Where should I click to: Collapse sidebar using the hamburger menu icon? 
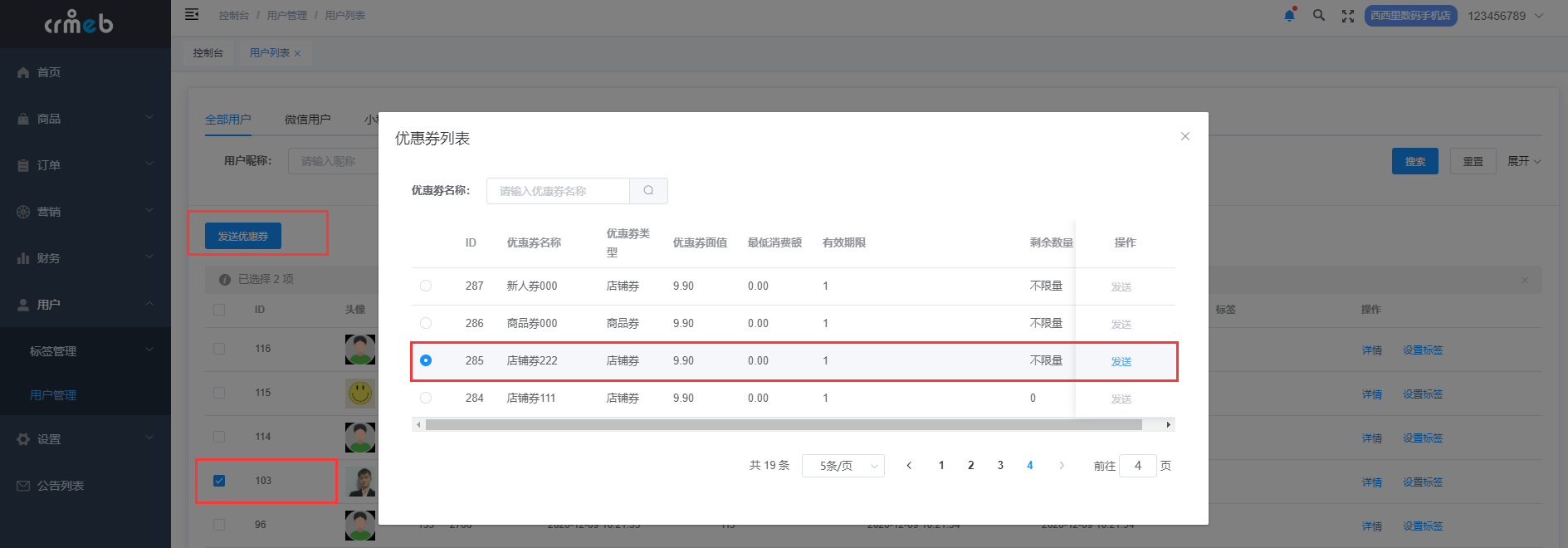point(192,15)
